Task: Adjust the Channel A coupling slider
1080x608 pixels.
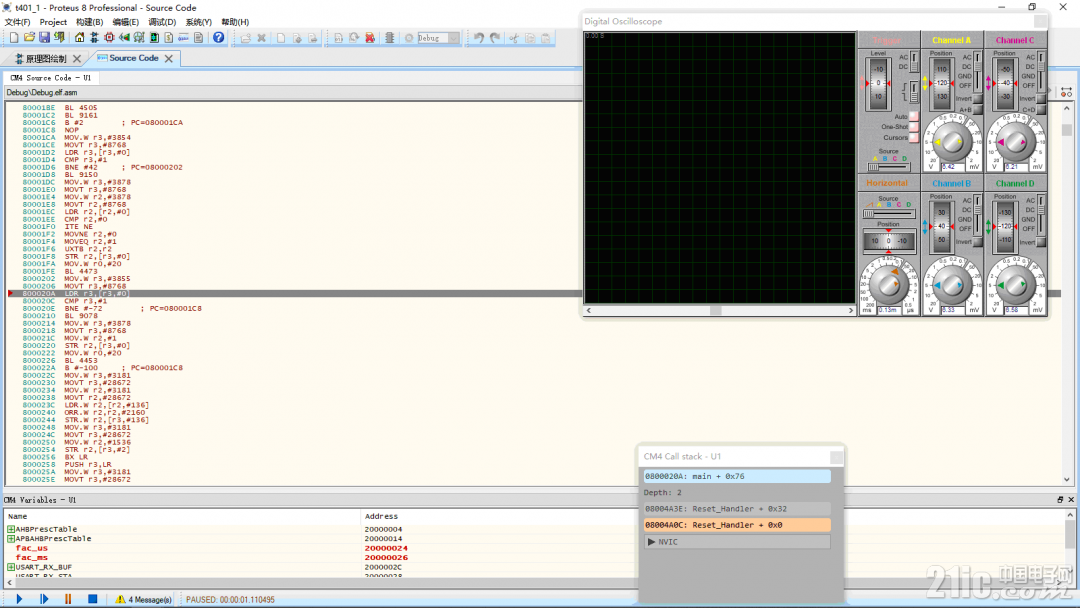Action: (977, 71)
